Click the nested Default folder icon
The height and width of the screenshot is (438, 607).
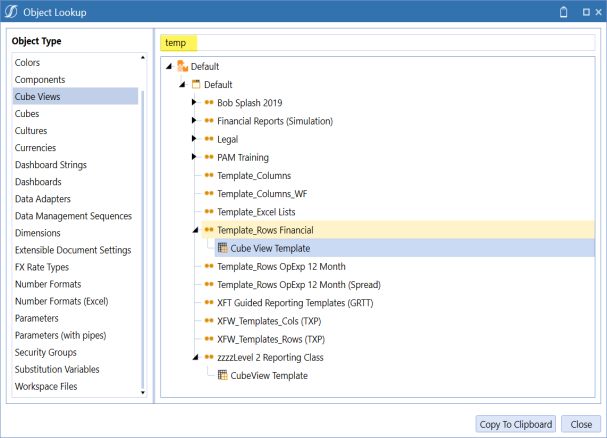(196, 84)
